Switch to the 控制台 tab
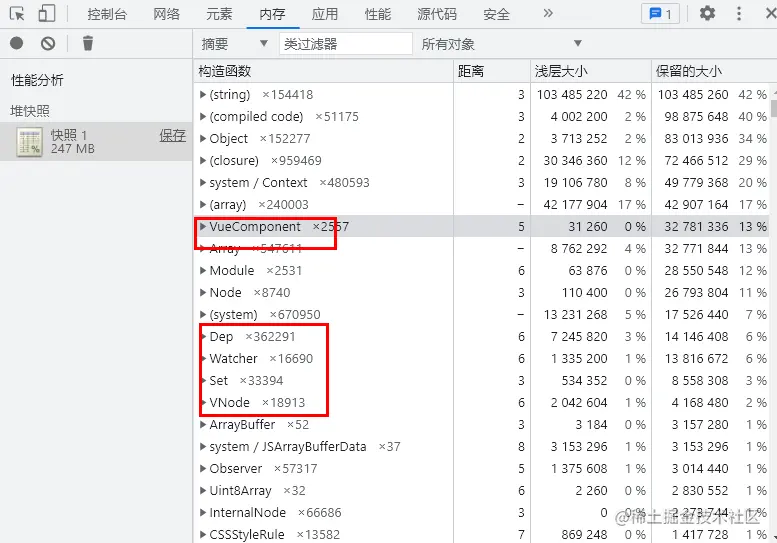This screenshot has height=543, width=777. (x=107, y=14)
